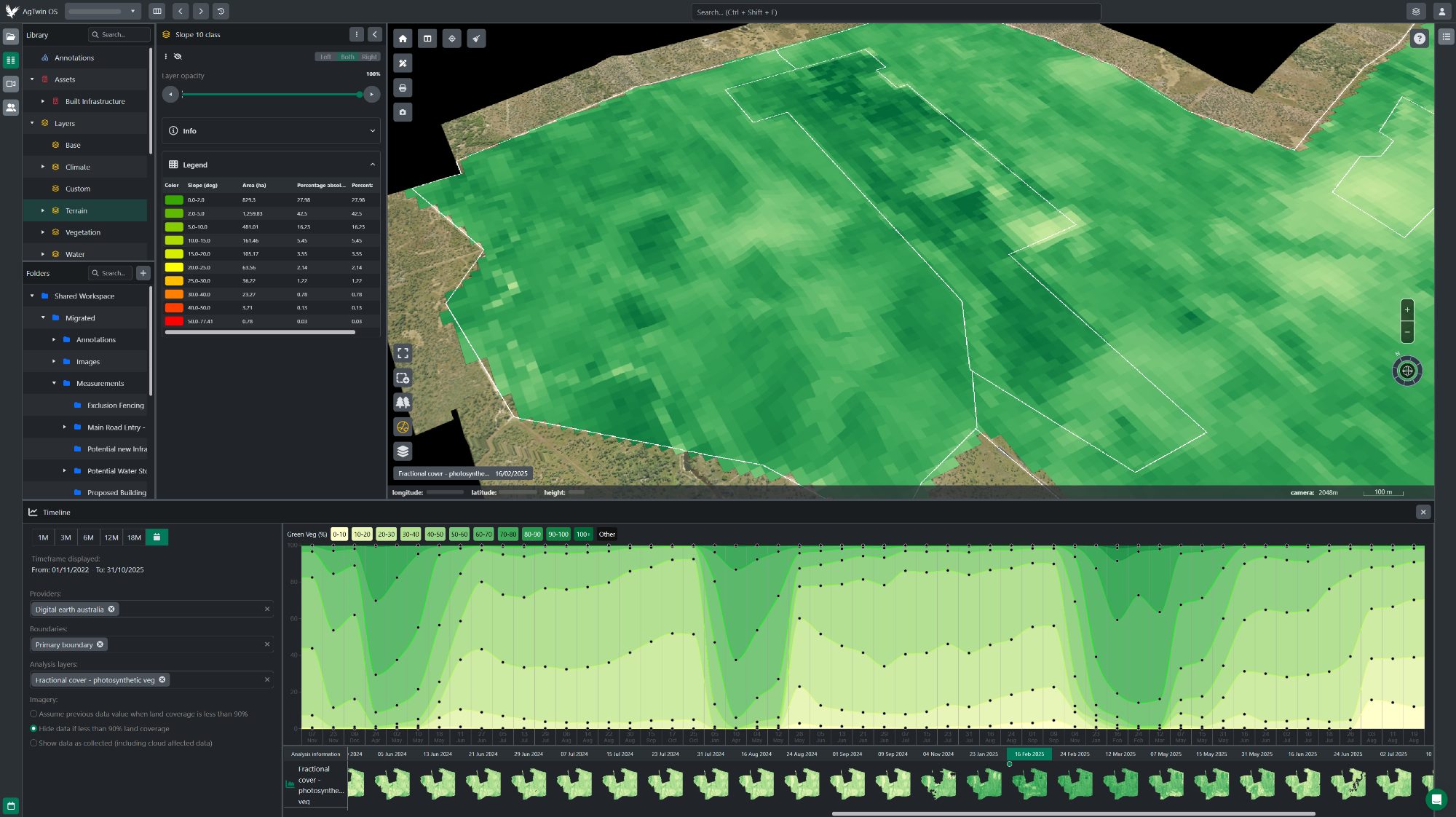Zoom out with the minus button
This screenshot has width=1456, height=817.
coord(1407,332)
